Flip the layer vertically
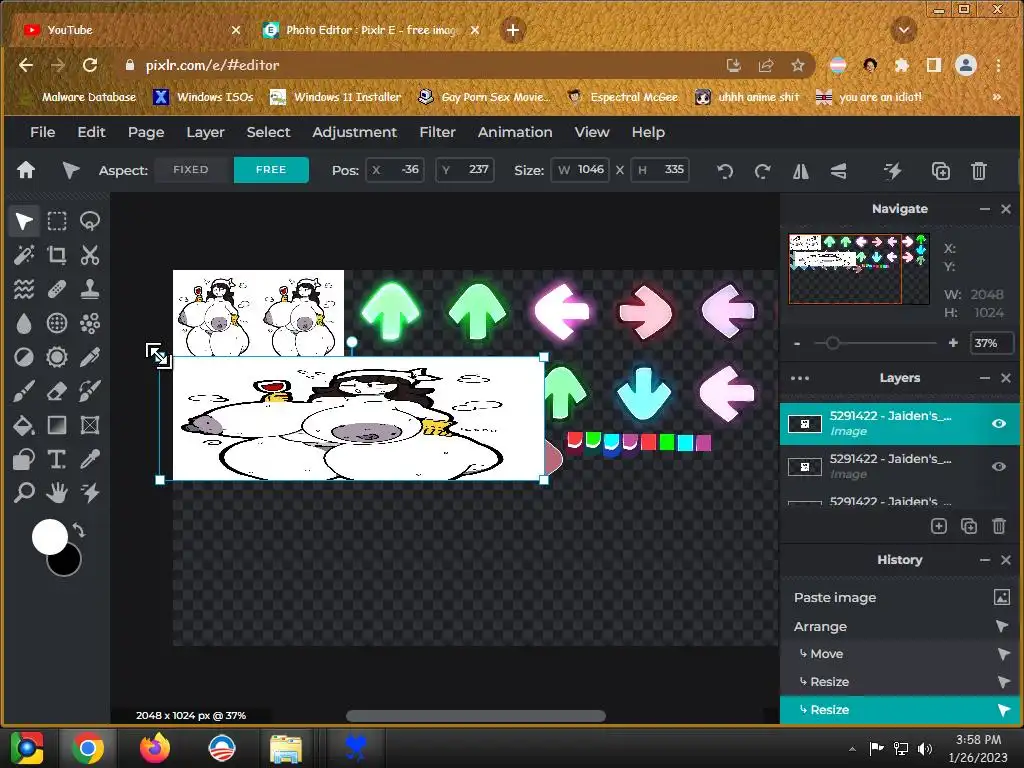The width and height of the screenshot is (1024, 768). (x=839, y=171)
